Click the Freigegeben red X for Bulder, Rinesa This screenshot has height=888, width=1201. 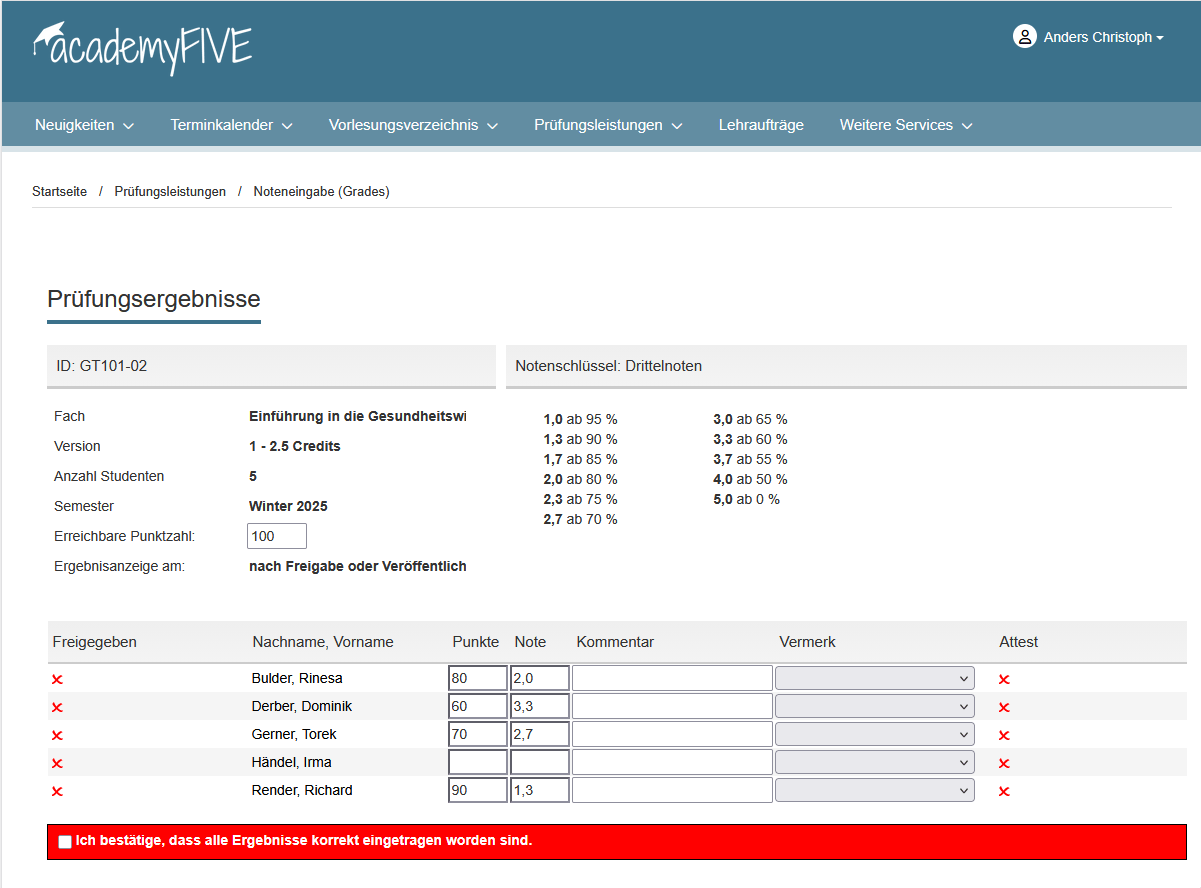pyautogui.click(x=57, y=680)
